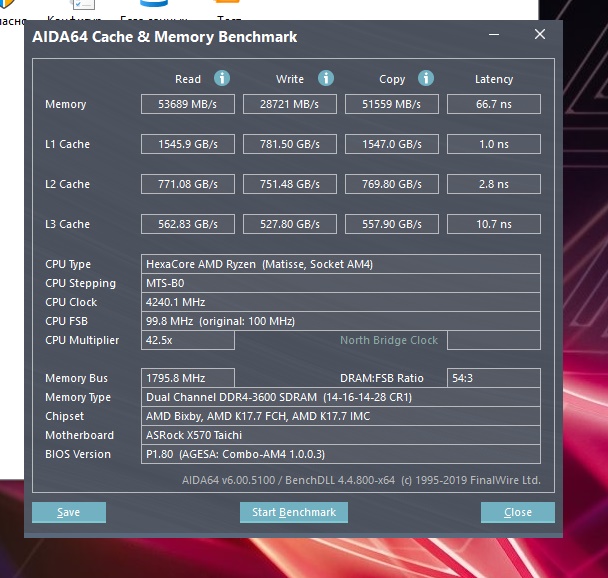The height and width of the screenshot is (578, 608).
Task: Click BIOS Version field P1.80
Action: click(341, 454)
